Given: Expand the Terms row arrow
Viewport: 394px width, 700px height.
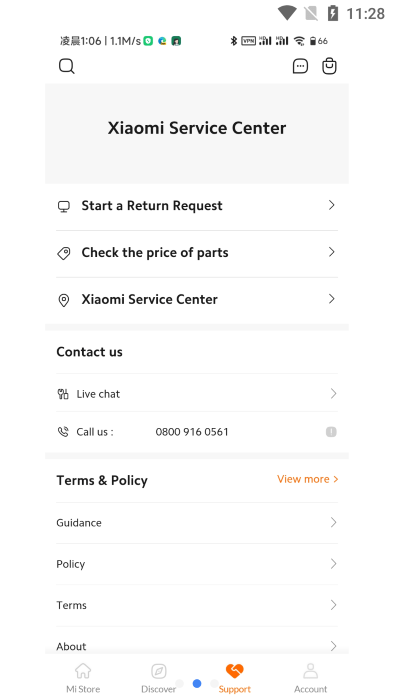Looking at the screenshot, I should point(333,605).
